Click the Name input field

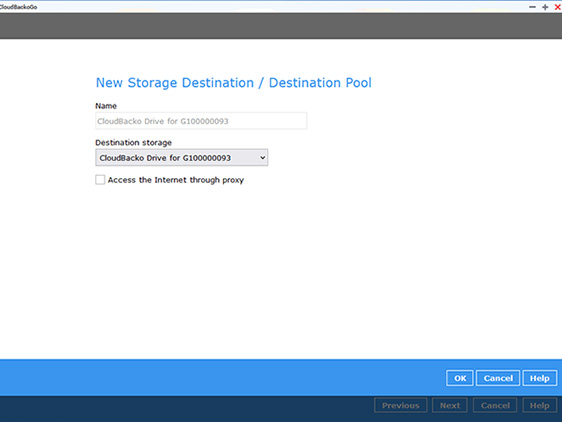[201, 121]
